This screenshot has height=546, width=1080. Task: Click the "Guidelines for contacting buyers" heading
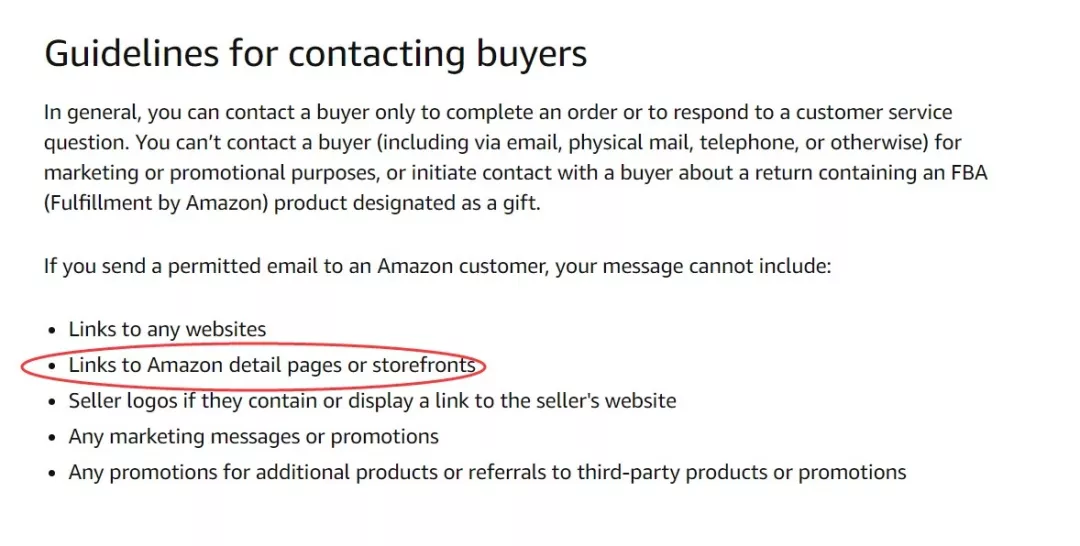pyautogui.click(x=315, y=53)
